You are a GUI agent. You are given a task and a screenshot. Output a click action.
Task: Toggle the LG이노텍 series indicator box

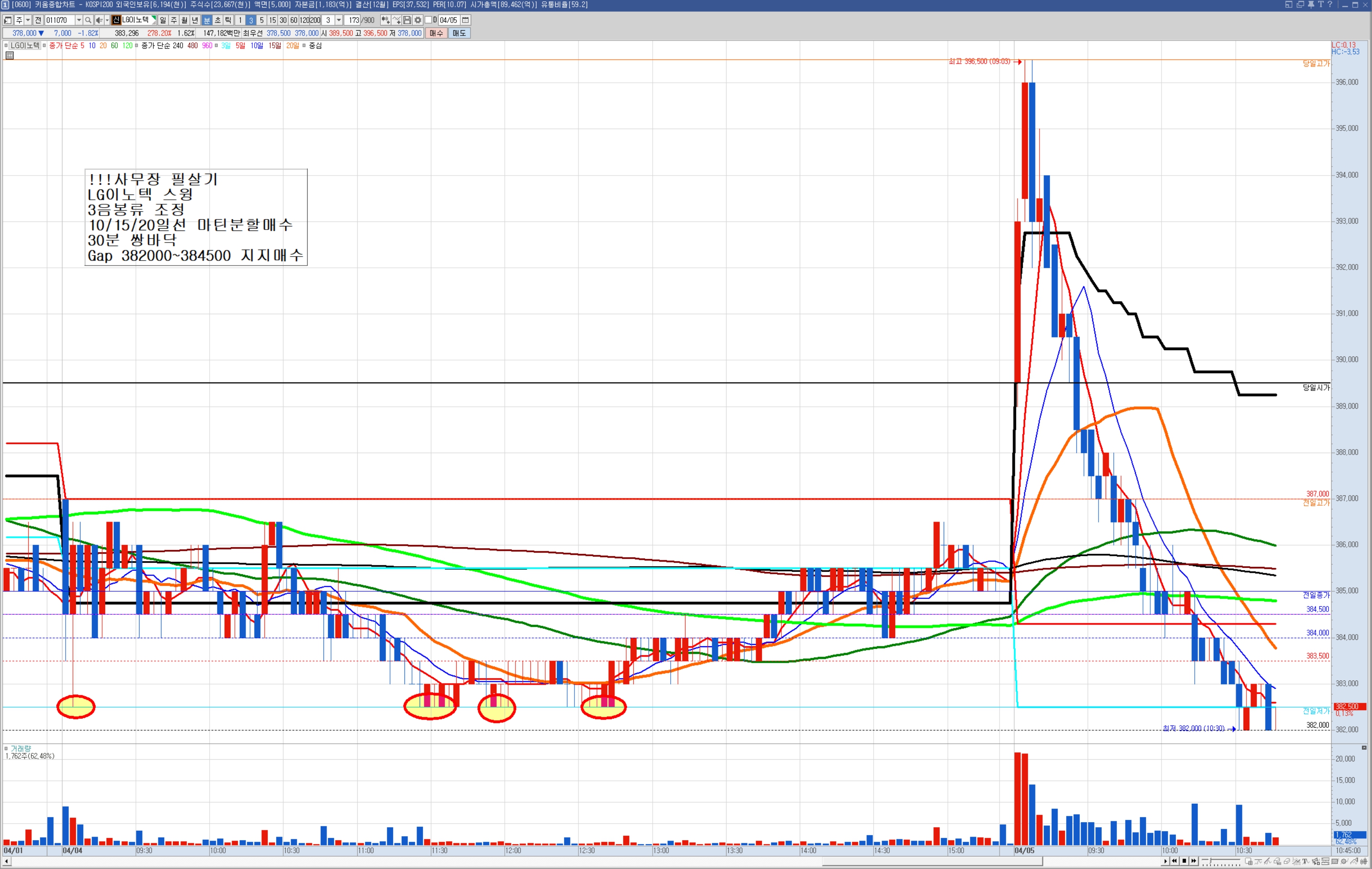tap(6, 45)
